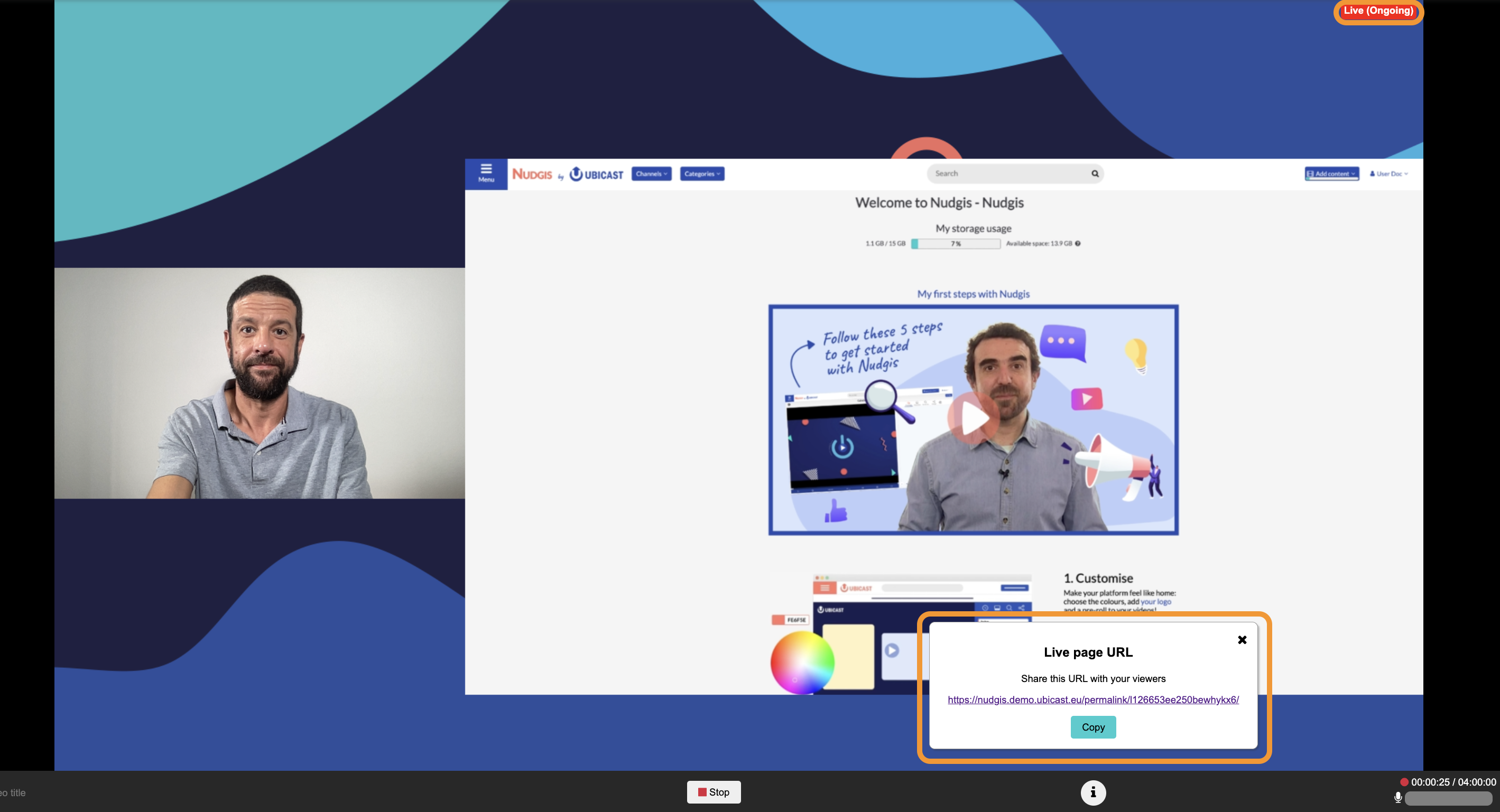The width and height of the screenshot is (1500, 812).
Task: Click "Share this URL with your viewers" text
Action: point(1093,679)
